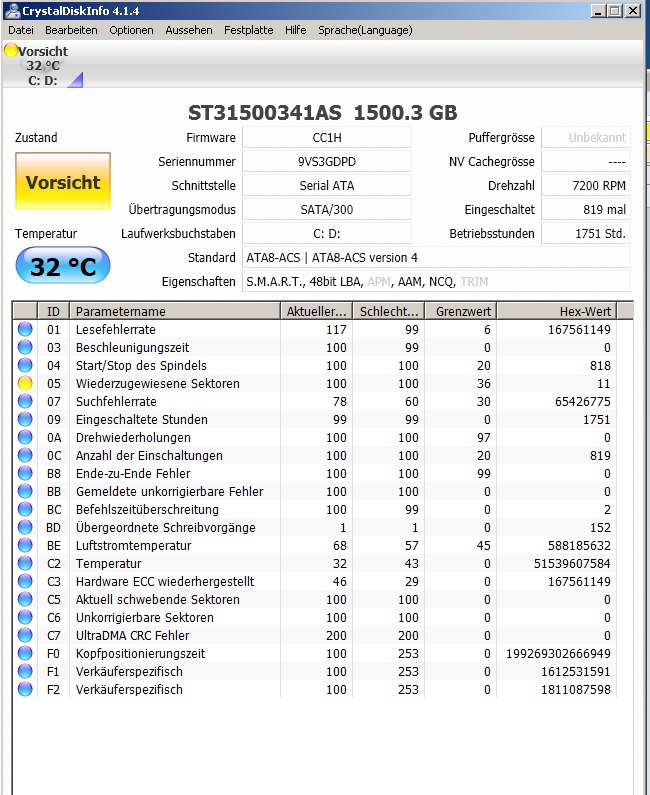This screenshot has height=795, width=650.
Task: Open the Datei menu
Action: pos(21,30)
